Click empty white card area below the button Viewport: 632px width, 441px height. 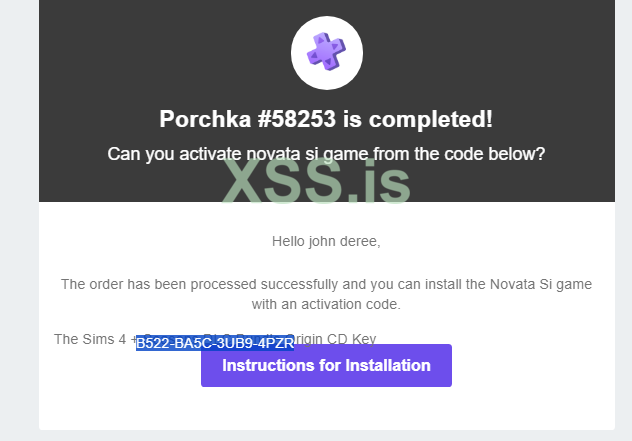[x=326, y=410]
